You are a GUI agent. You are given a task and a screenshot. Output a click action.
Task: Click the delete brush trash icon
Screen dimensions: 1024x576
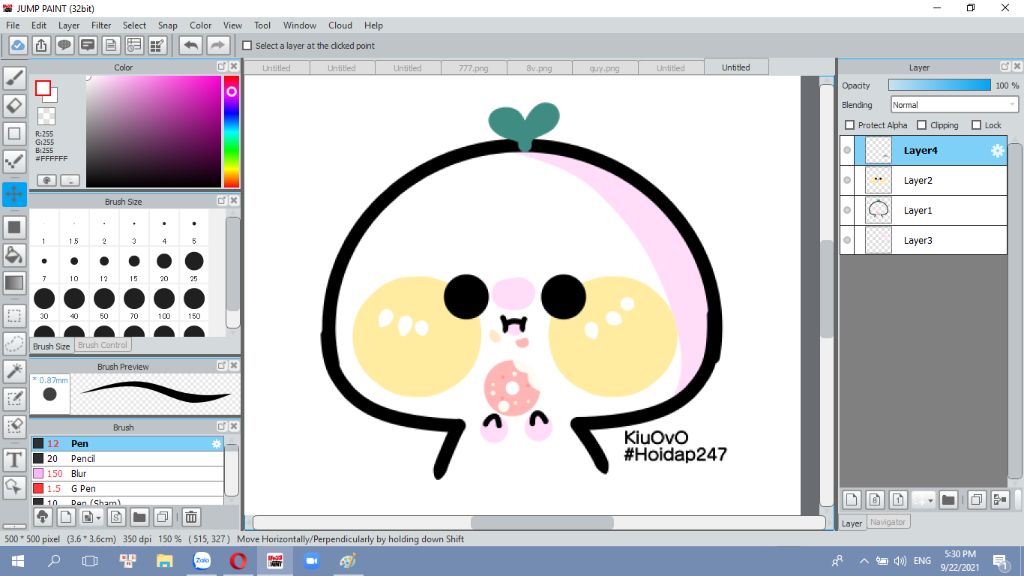[x=191, y=517]
